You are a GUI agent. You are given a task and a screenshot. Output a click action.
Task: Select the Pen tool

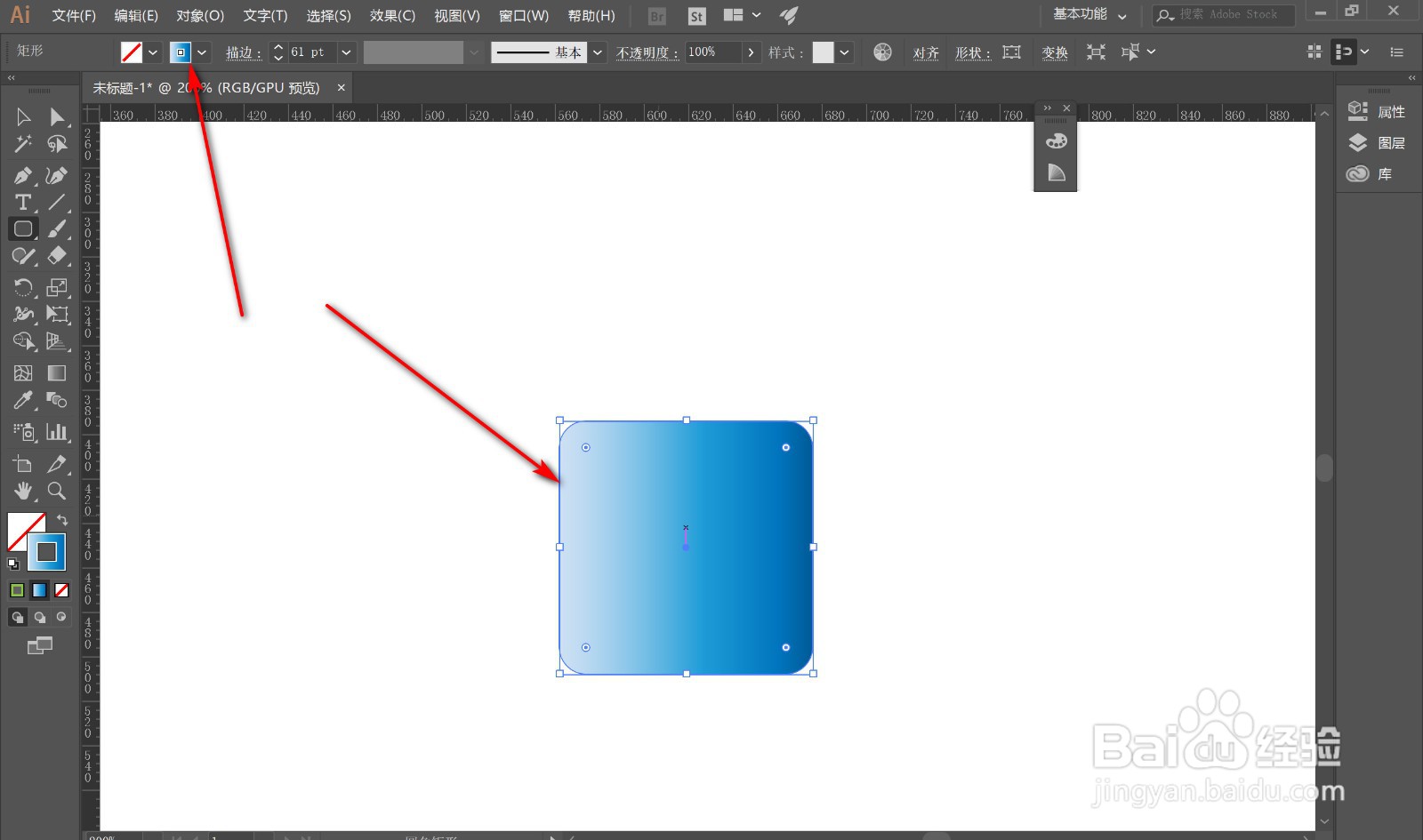23,175
